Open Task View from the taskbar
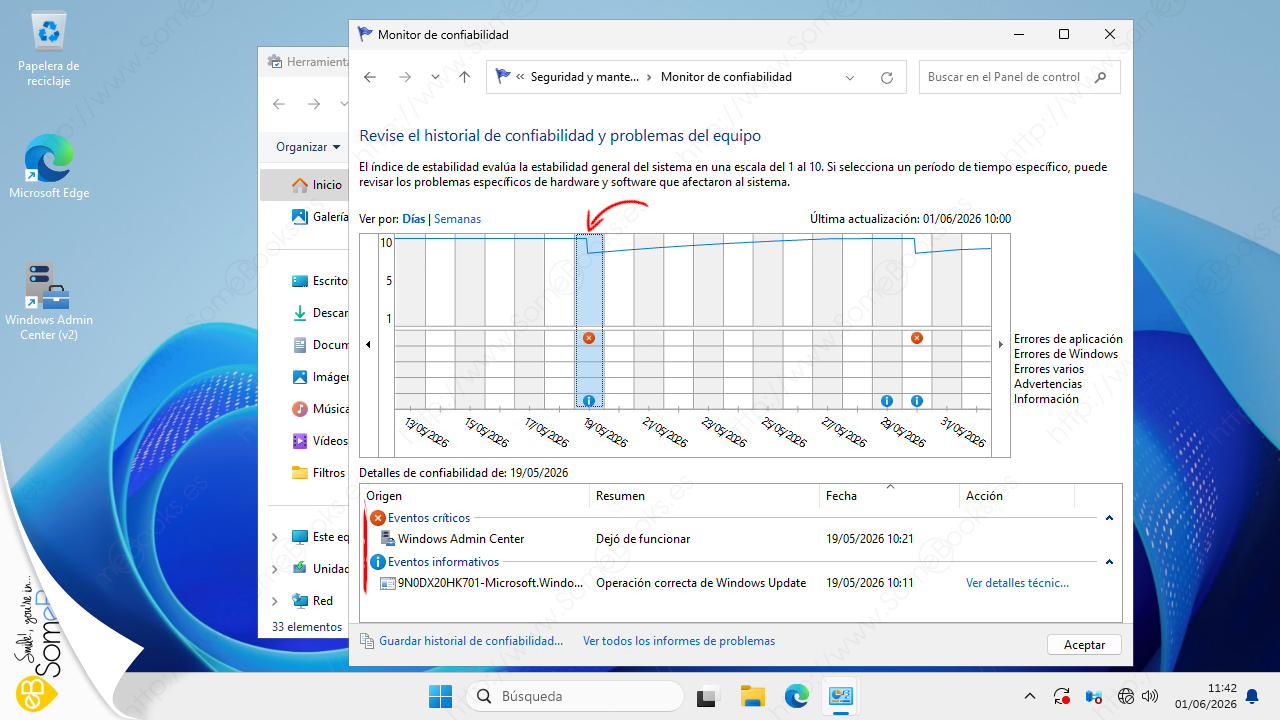This screenshot has height=720, width=1280. tap(708, 696)
